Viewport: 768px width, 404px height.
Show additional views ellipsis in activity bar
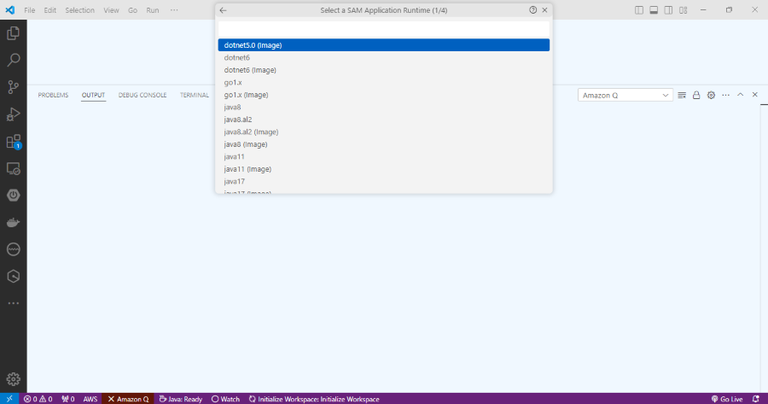13,303
